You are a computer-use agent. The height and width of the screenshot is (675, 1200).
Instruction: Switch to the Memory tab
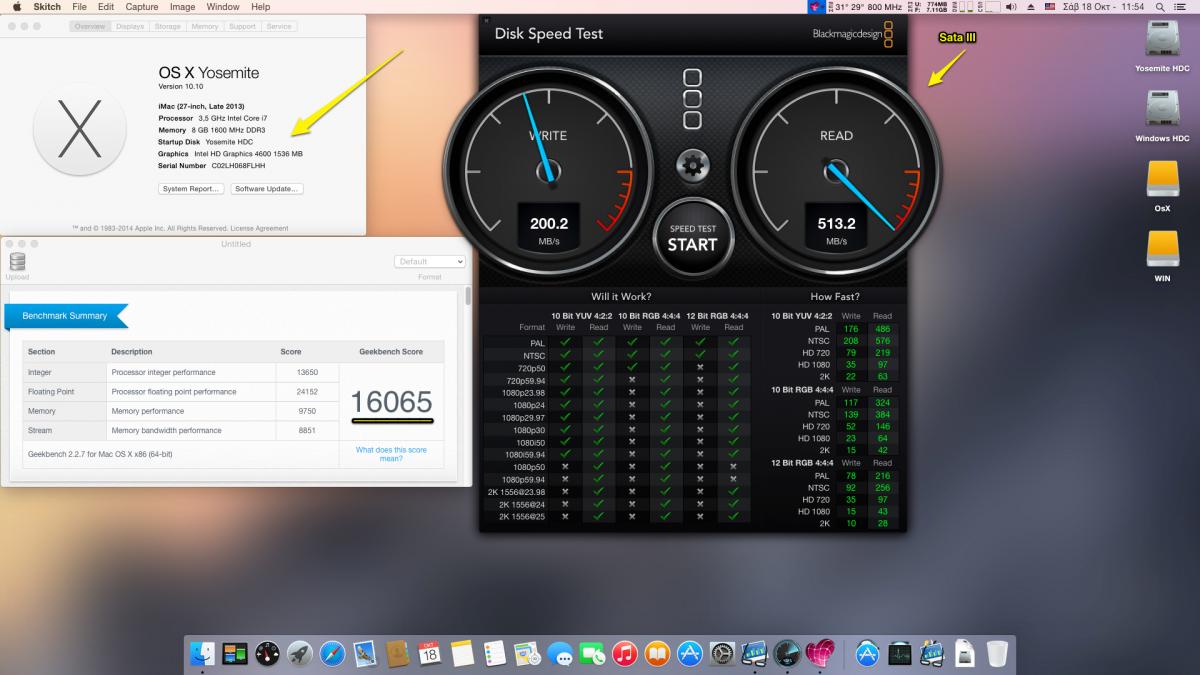[x=205, y=26]
